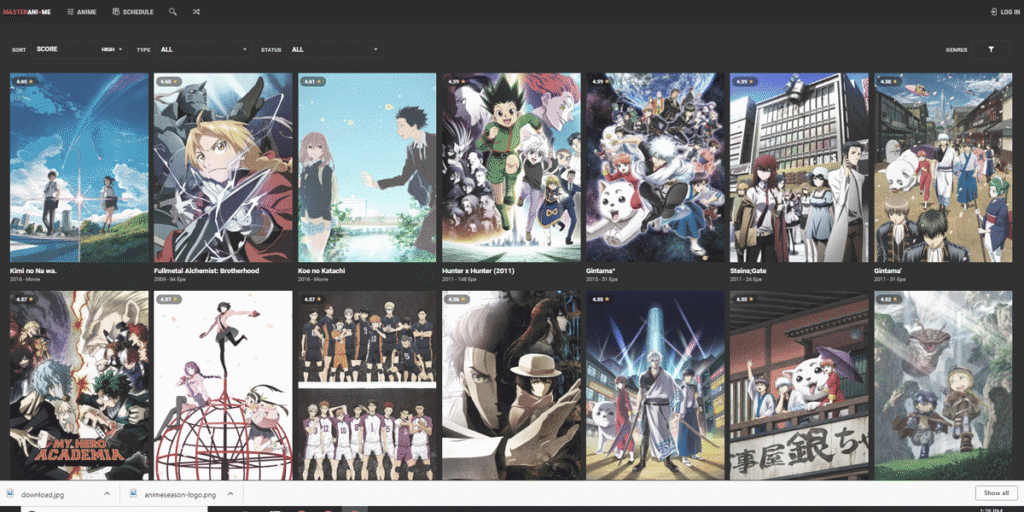1024x512 pixels.
Task: Open the Schedule menu item
Action: point(133,12)
